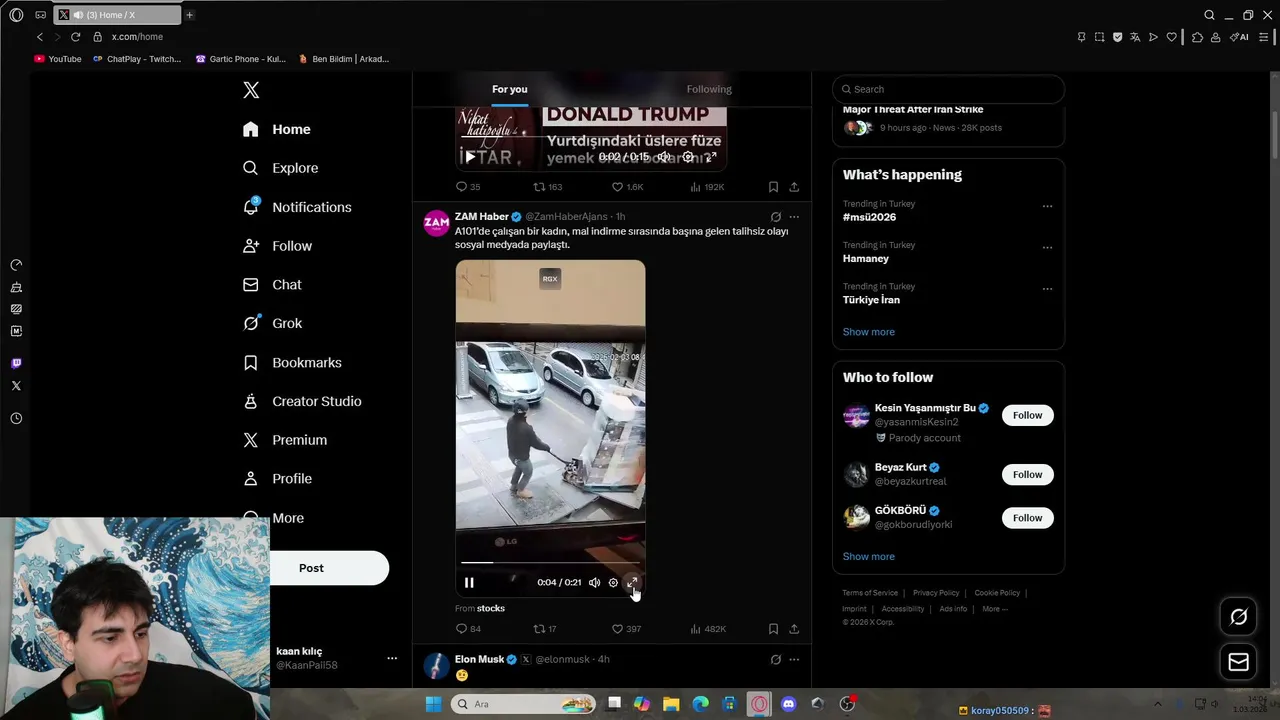Go to the Explore page
Viewport: 1280px width, 720px height.
click(281, 168)
